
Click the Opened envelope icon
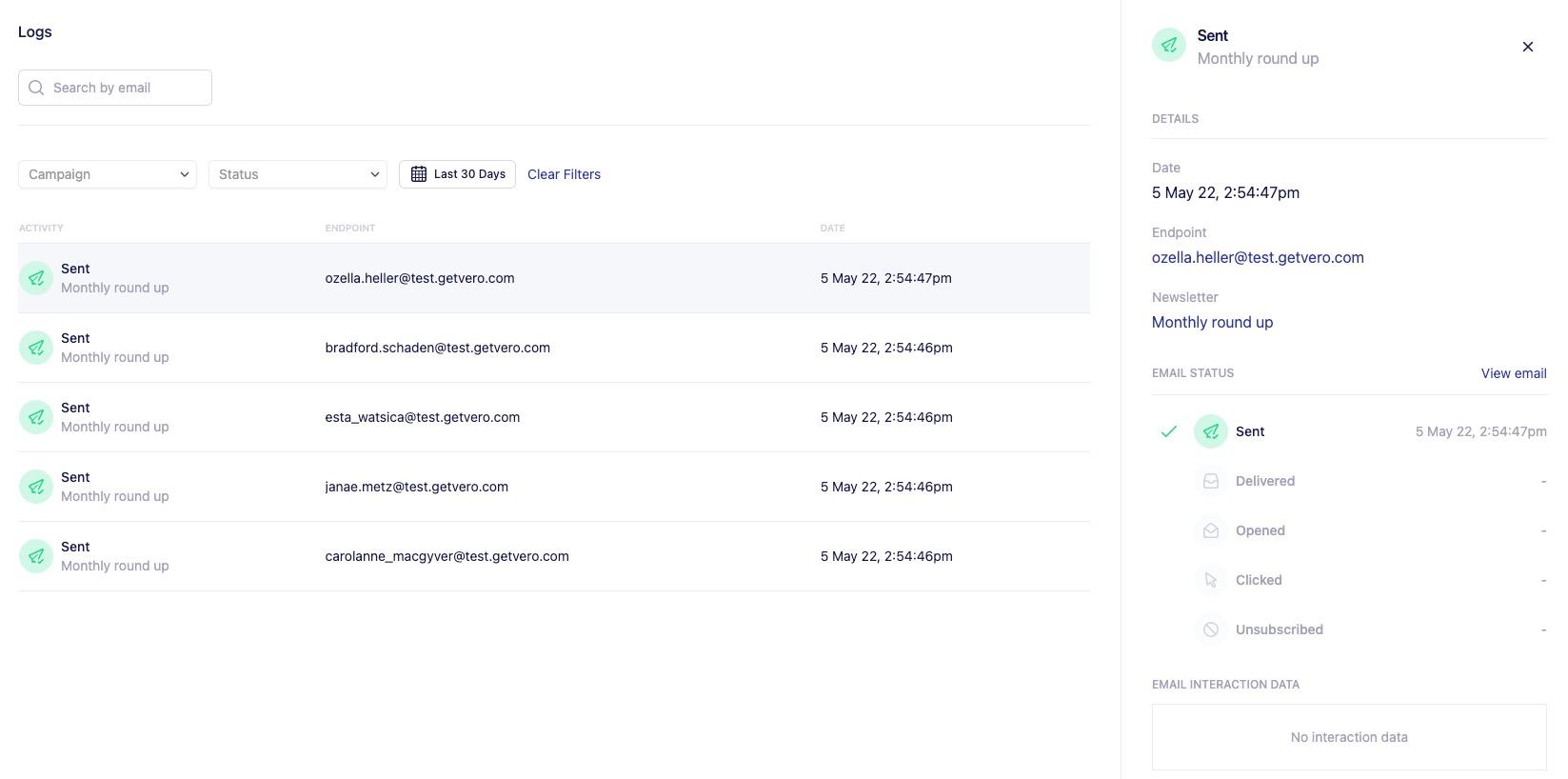[1210, 530]
